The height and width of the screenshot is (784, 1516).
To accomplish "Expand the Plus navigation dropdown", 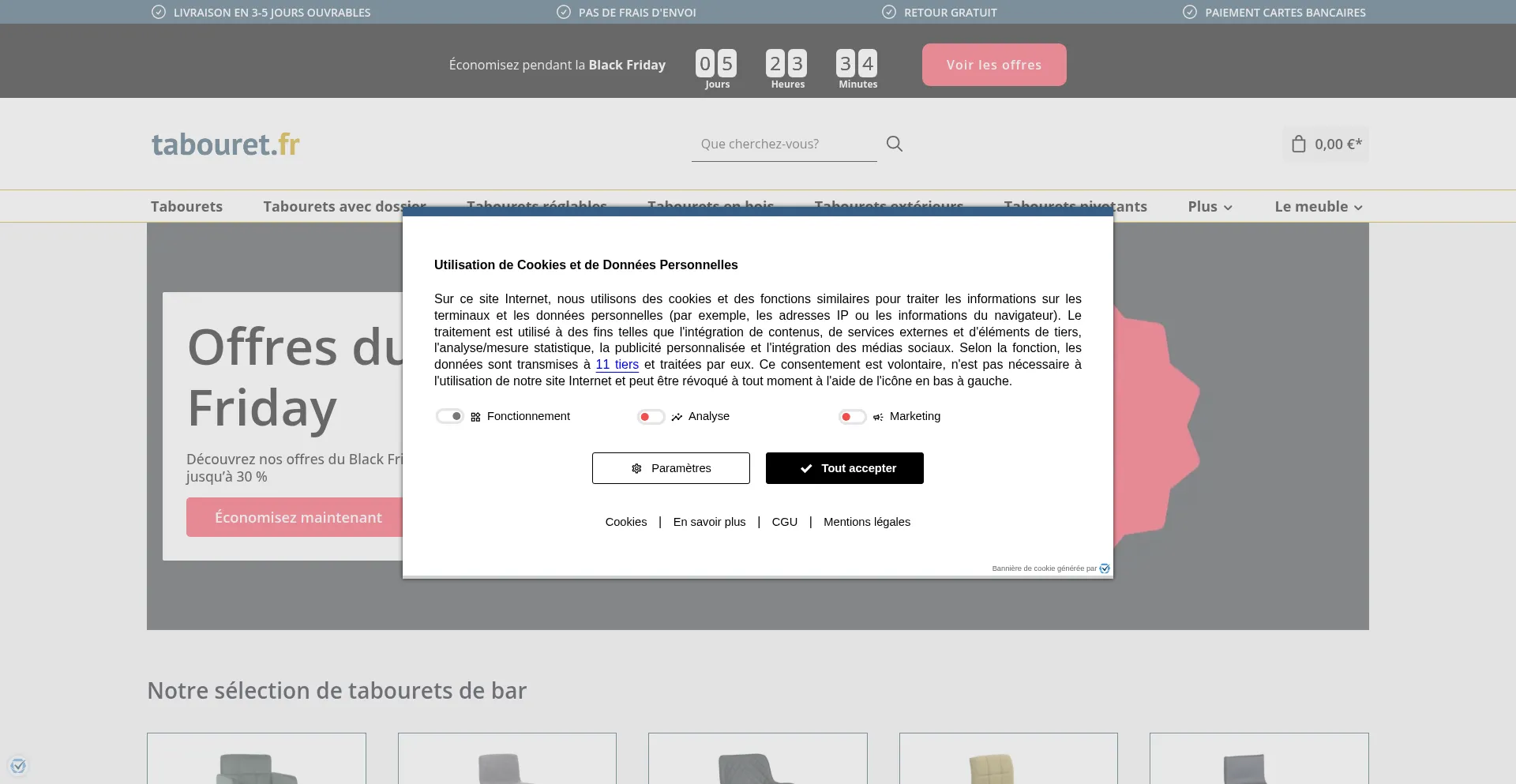I will (x=1210, y=207).
